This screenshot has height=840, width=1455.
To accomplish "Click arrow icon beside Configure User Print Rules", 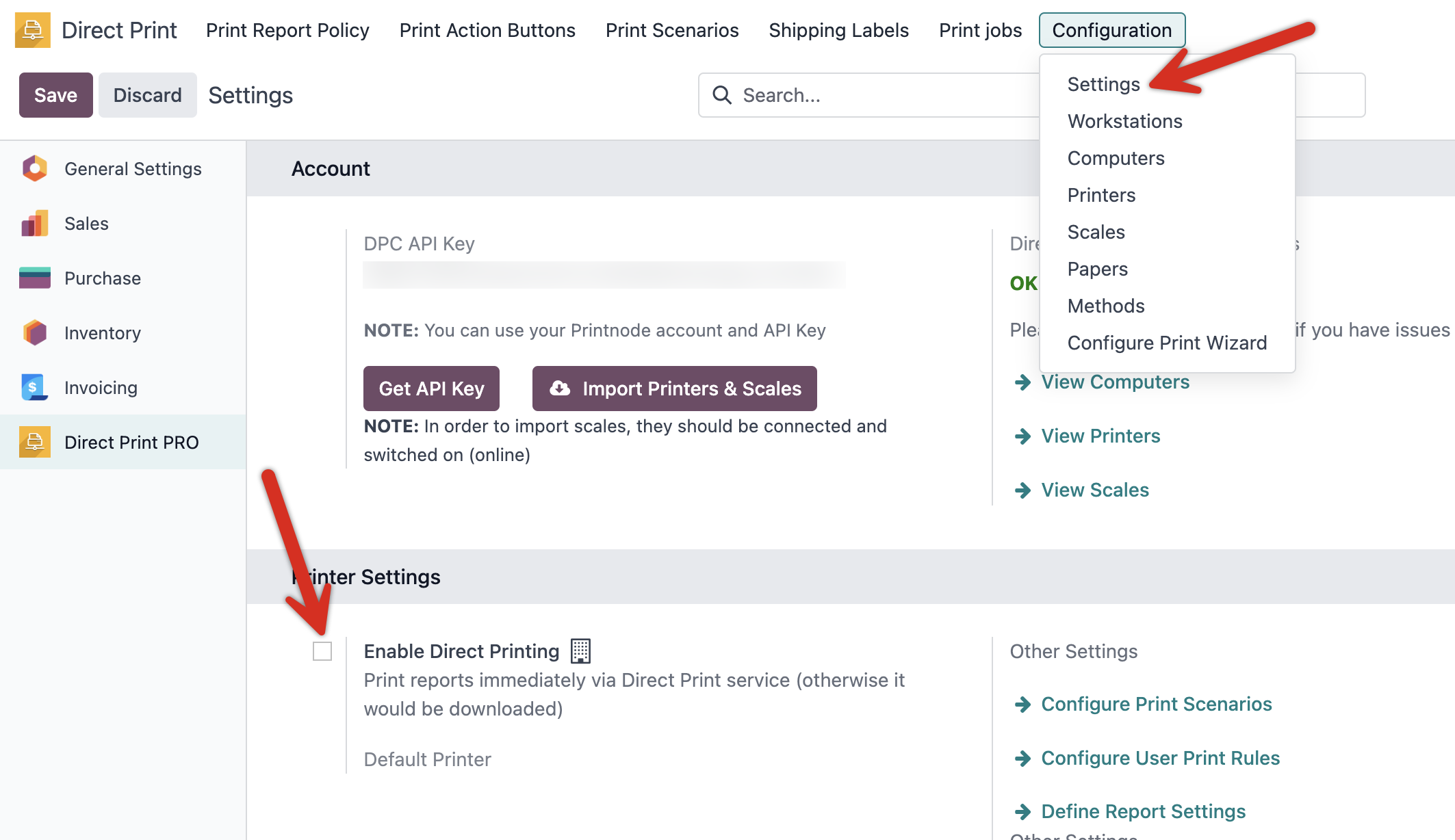I will 1022,759.
